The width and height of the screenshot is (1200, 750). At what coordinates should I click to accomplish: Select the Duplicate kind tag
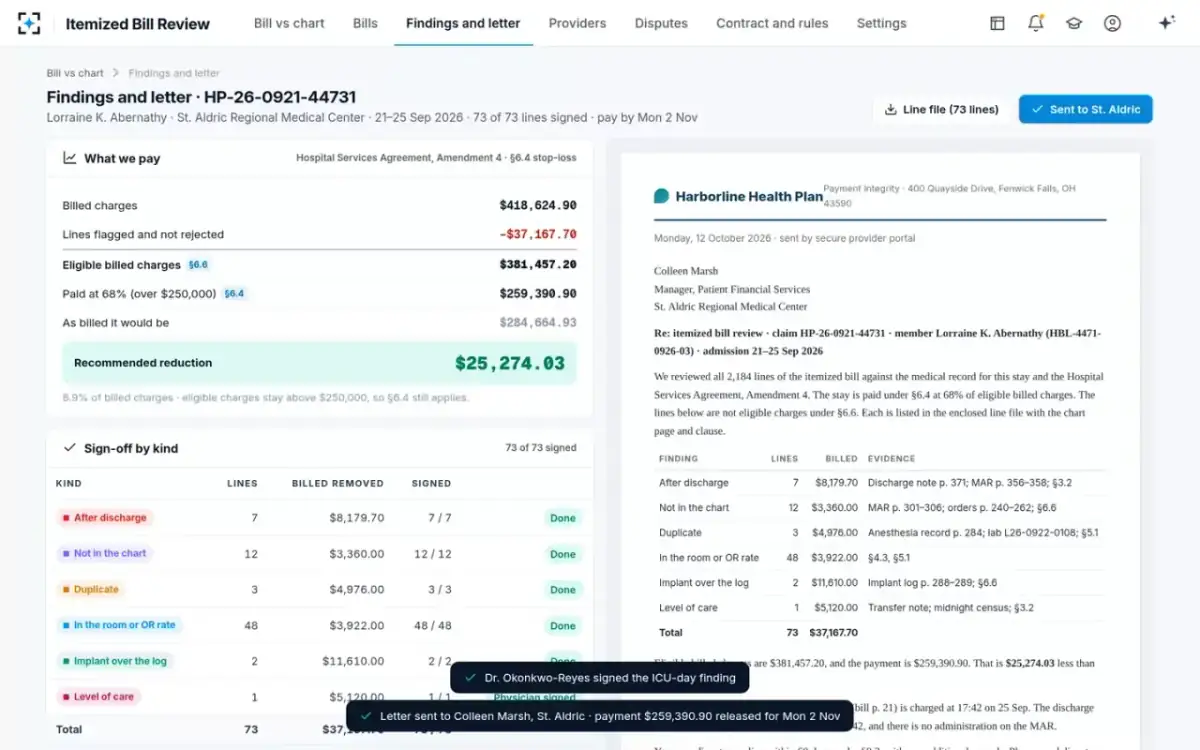point(90,590)
